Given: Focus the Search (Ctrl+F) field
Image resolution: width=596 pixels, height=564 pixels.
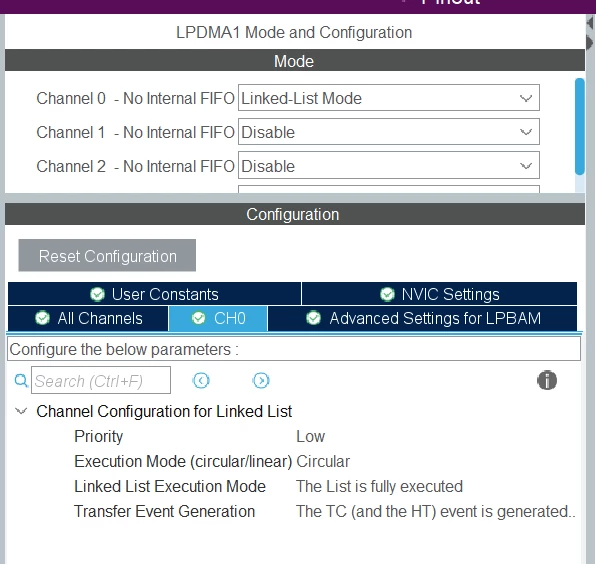Looking at the screenshot, I should (101, 380).
